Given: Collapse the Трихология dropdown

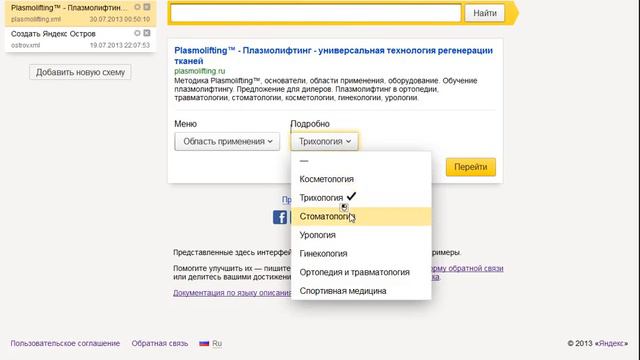Looking at the screenshot, I should tap(324, 142).
